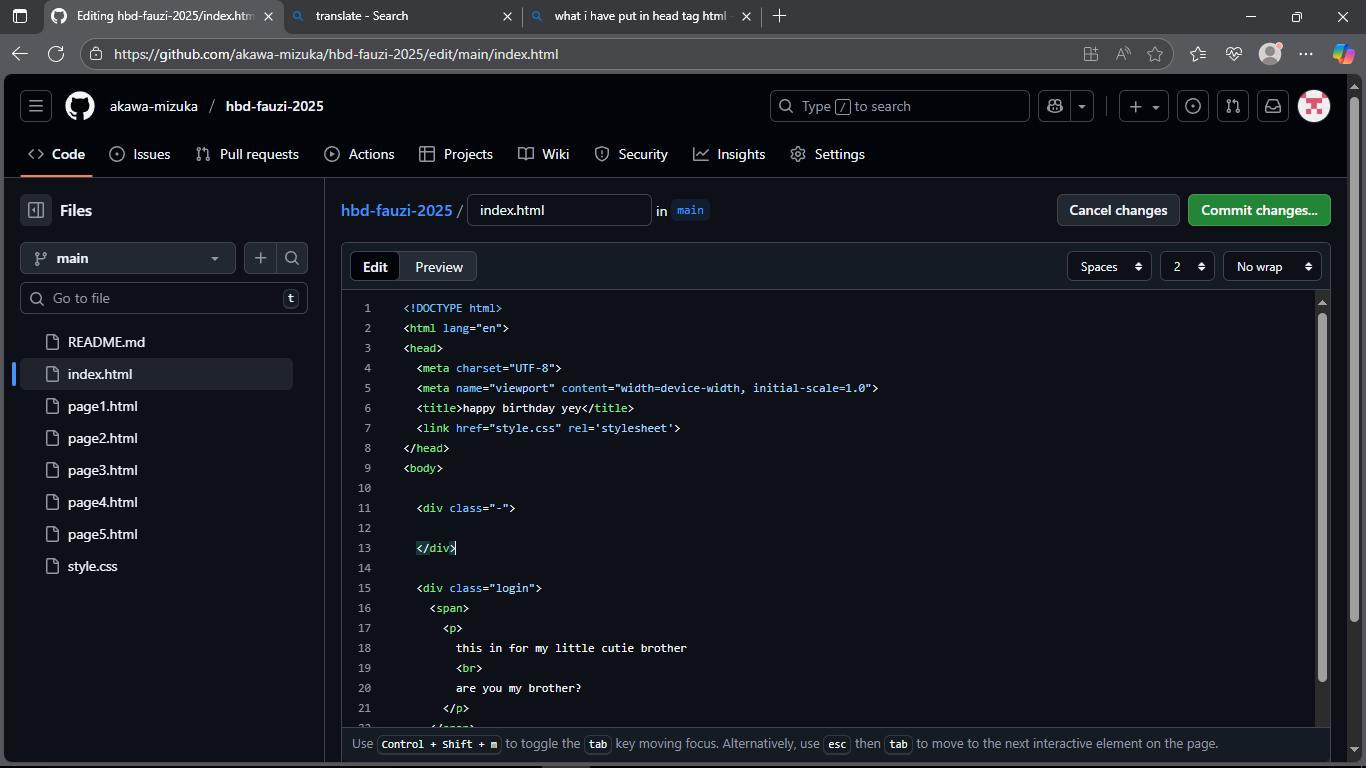Click the Cancel changes button
This screenshot has height=768, width=1366.
click(1118, 210)
